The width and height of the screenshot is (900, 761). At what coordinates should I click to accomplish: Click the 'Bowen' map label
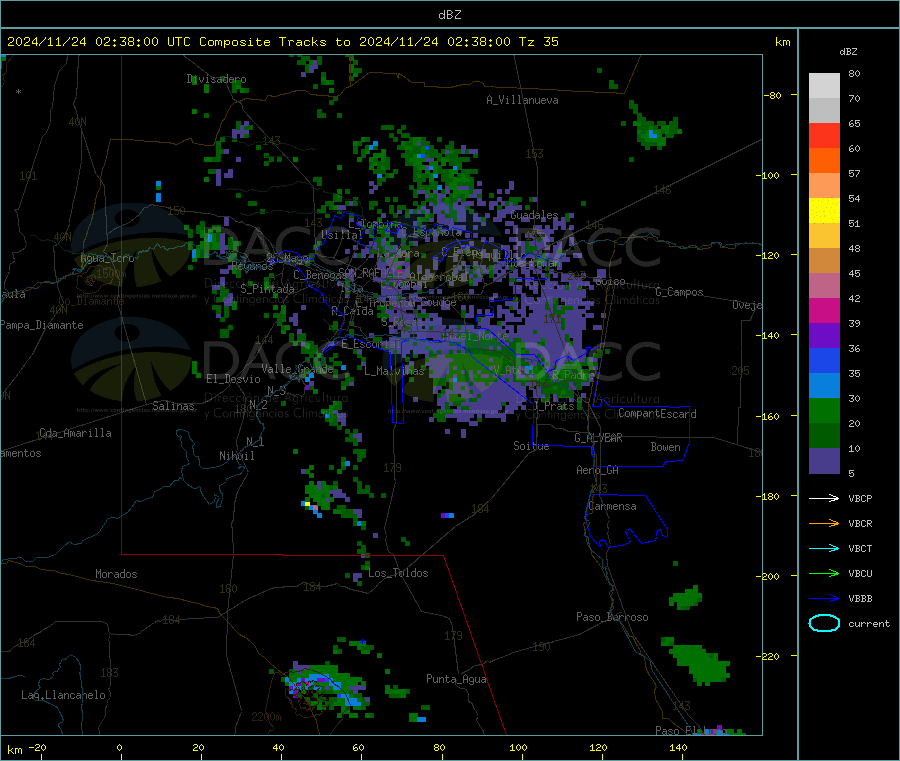click(665, 447)
